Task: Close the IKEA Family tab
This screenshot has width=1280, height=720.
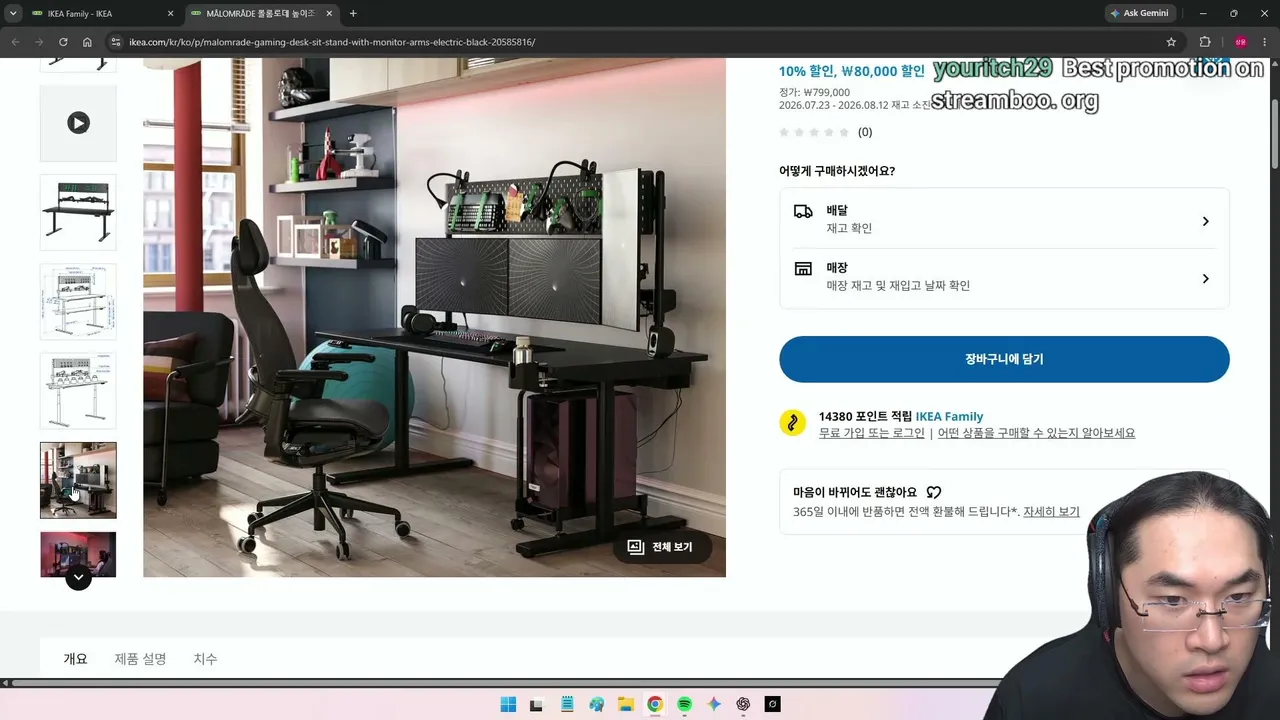Action: 170,14
